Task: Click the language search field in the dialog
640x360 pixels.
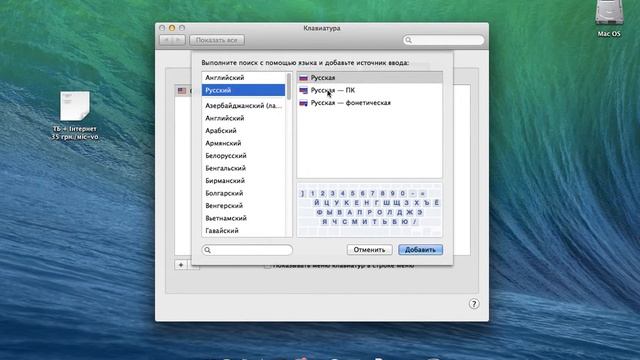Action: [x=247, y=250]
